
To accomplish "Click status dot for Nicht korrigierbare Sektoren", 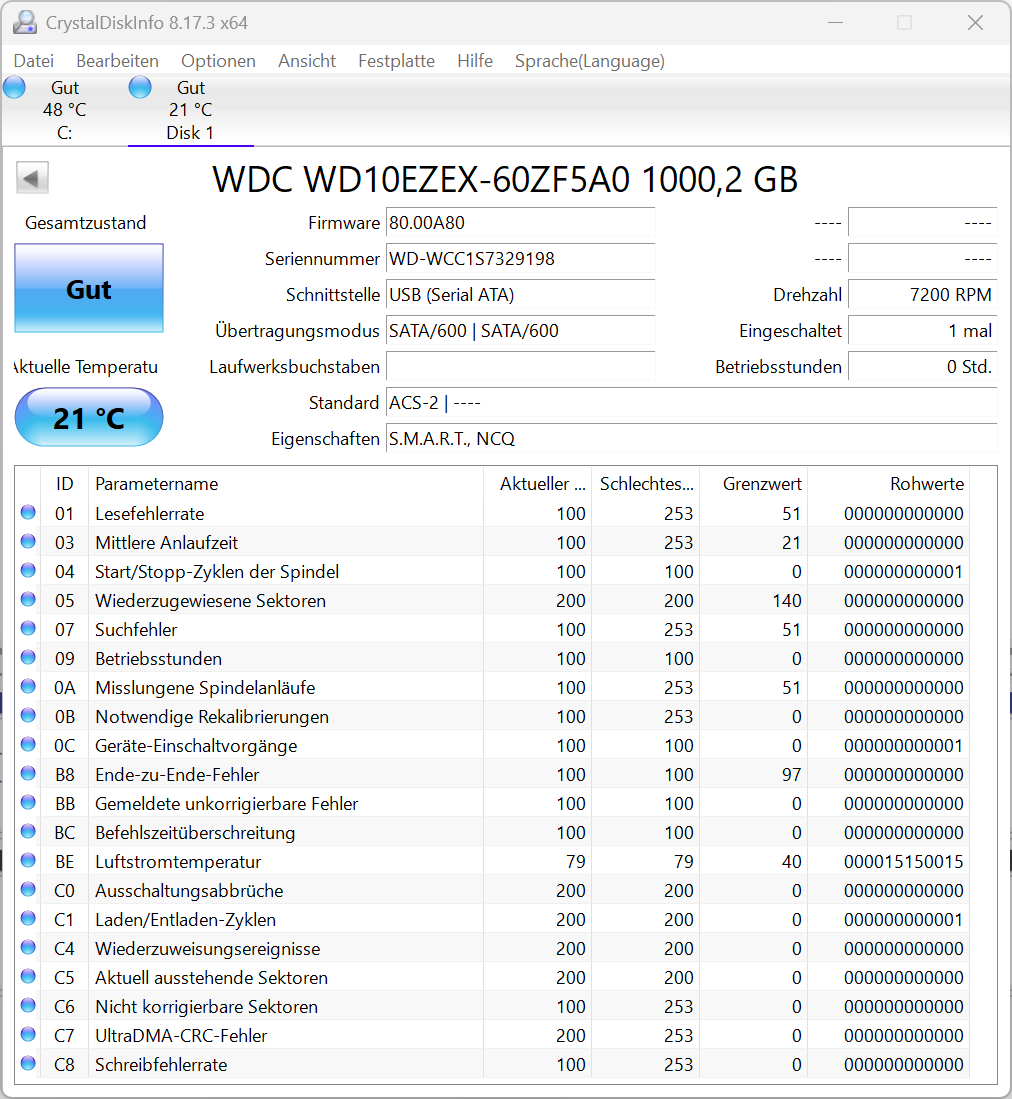I will tap(28, 1005).
